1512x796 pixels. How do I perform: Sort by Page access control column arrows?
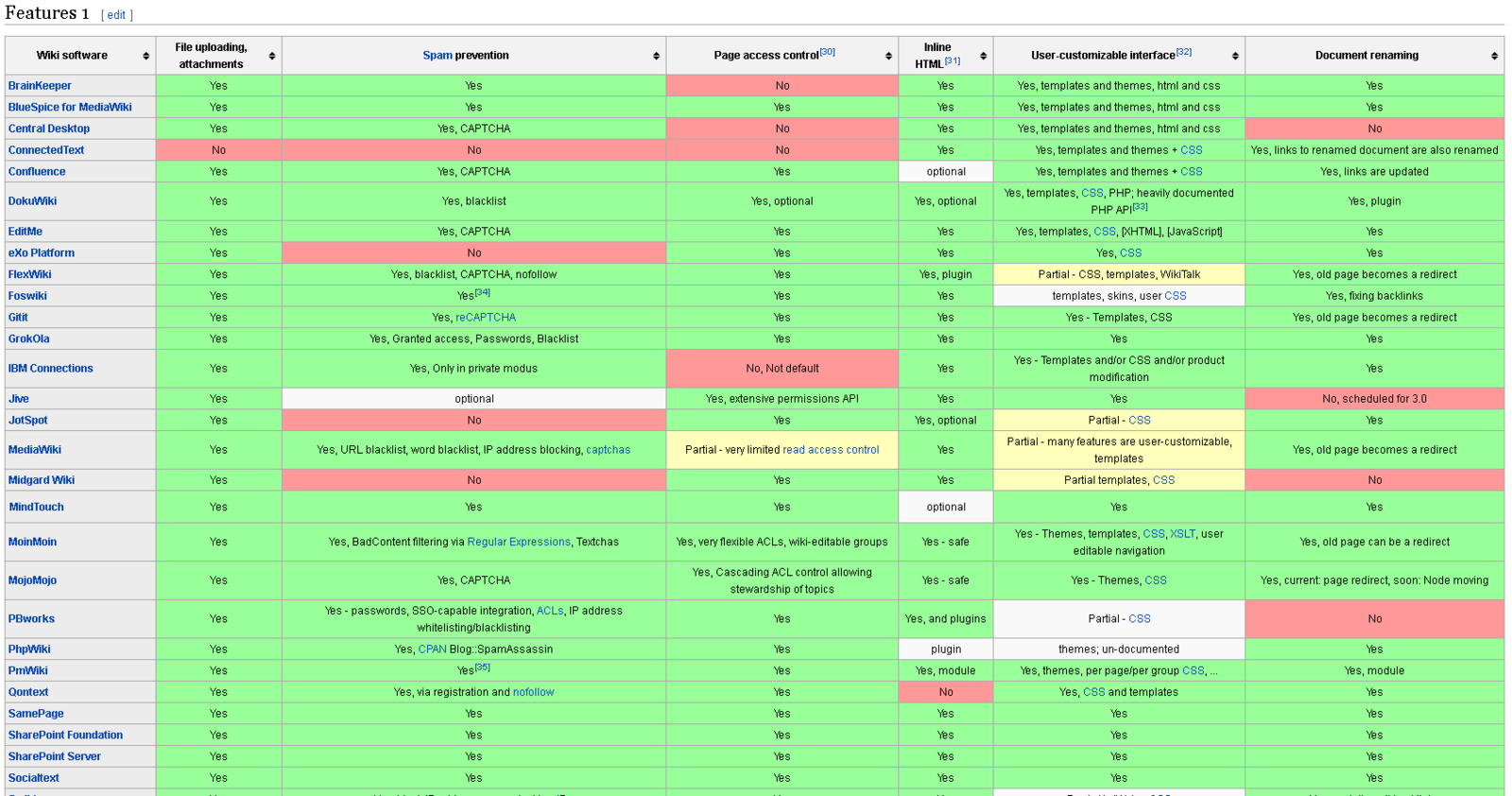tap(888, 56)
